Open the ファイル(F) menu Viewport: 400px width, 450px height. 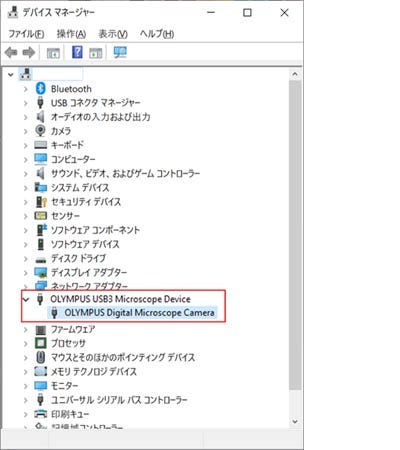26,34
